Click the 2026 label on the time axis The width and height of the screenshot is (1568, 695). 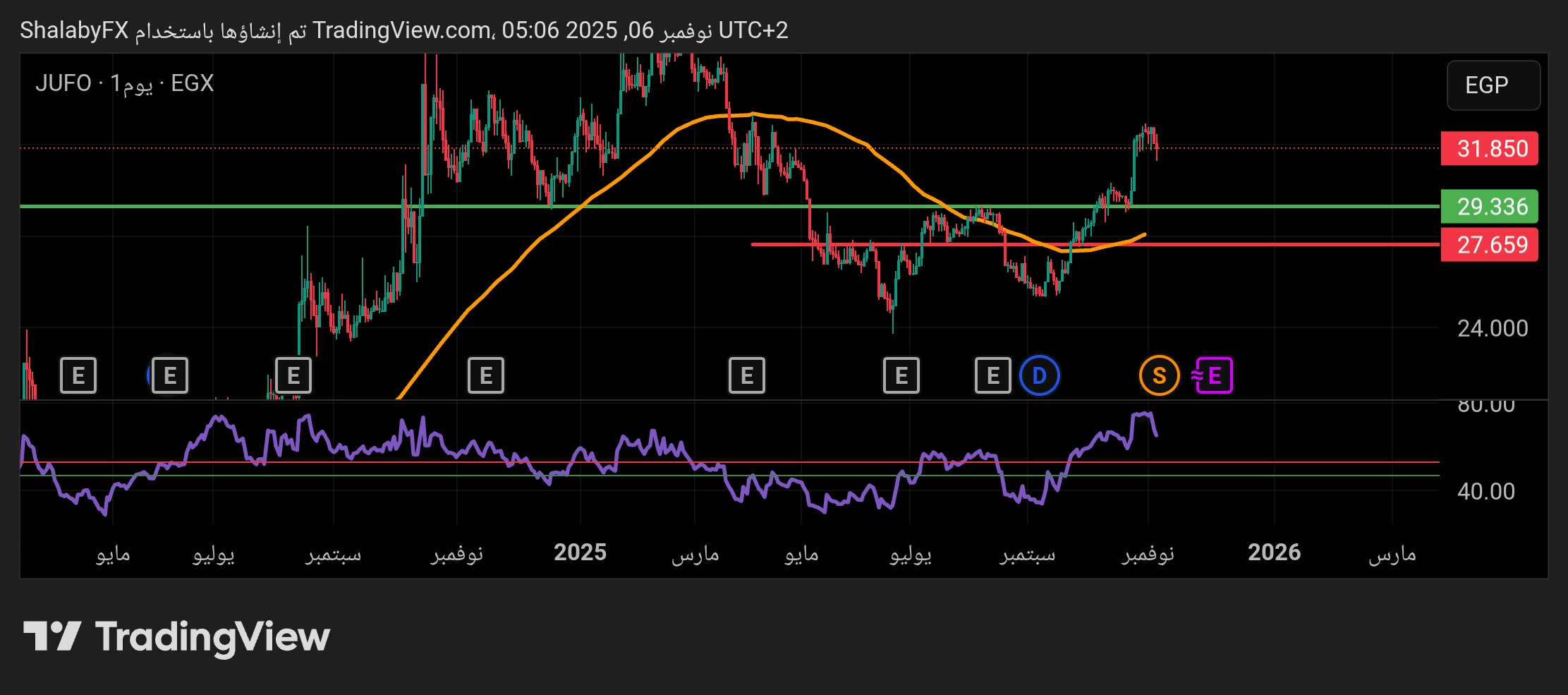tap(1274, 552)
